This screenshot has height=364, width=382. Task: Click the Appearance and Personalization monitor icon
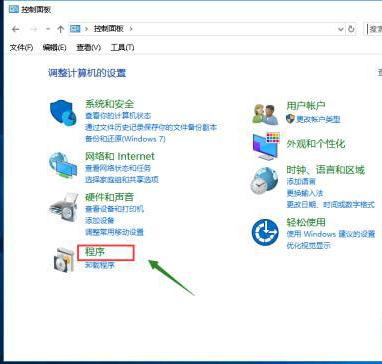[266, 146]
